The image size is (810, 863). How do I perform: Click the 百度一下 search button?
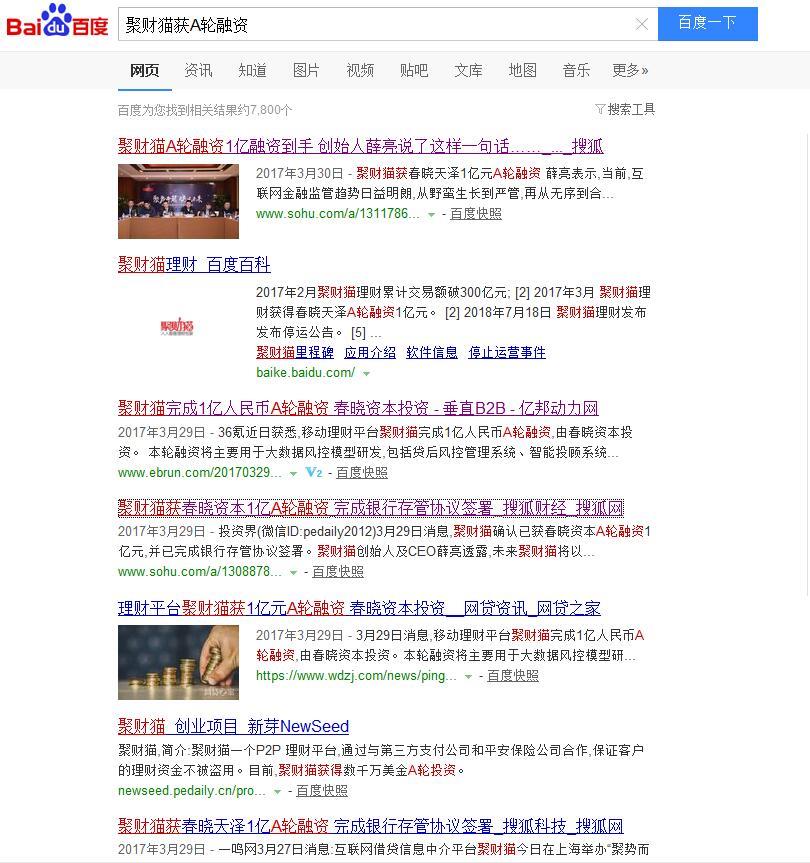708,24
